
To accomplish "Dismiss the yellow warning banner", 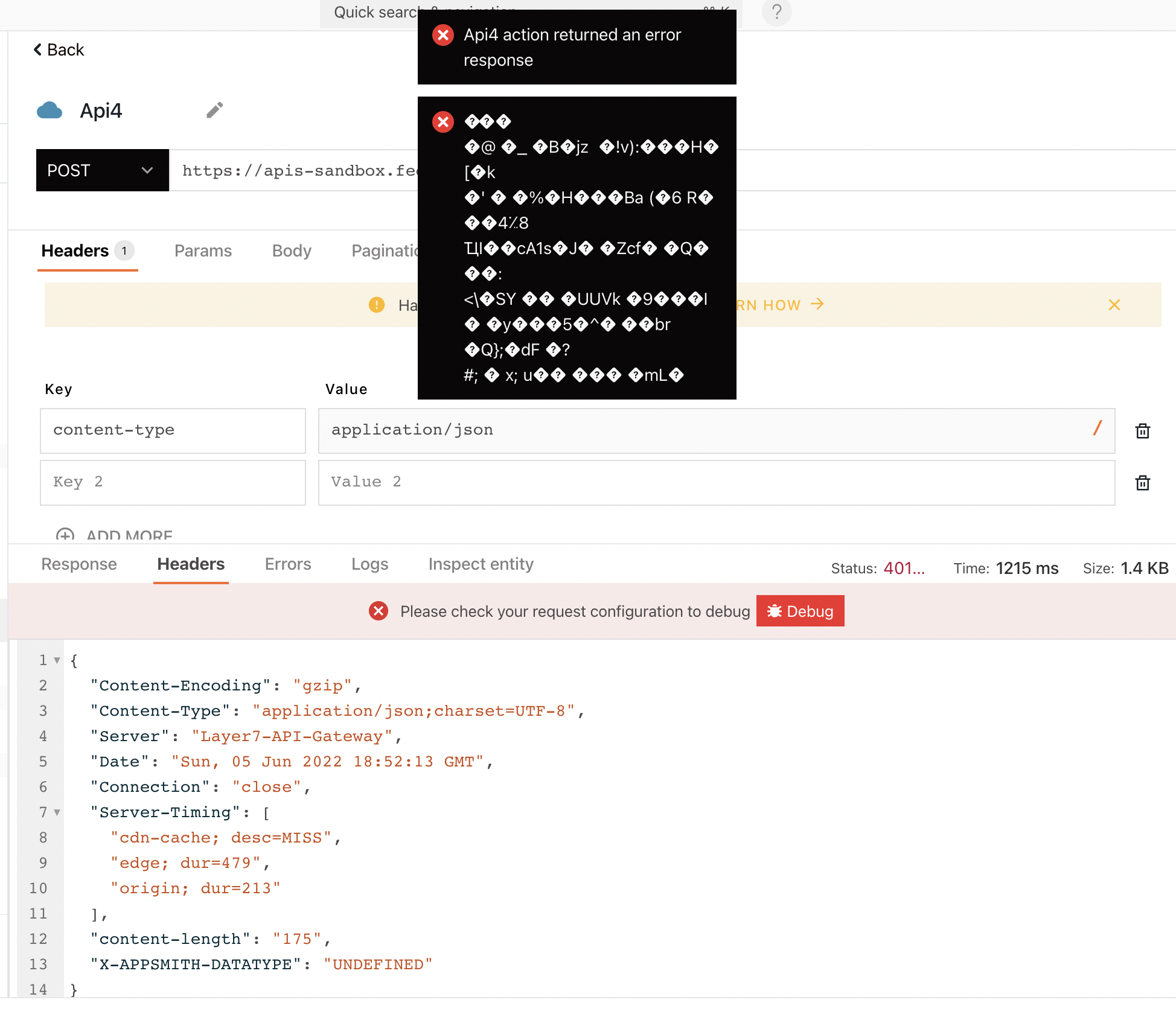I will pos(1114,305).
